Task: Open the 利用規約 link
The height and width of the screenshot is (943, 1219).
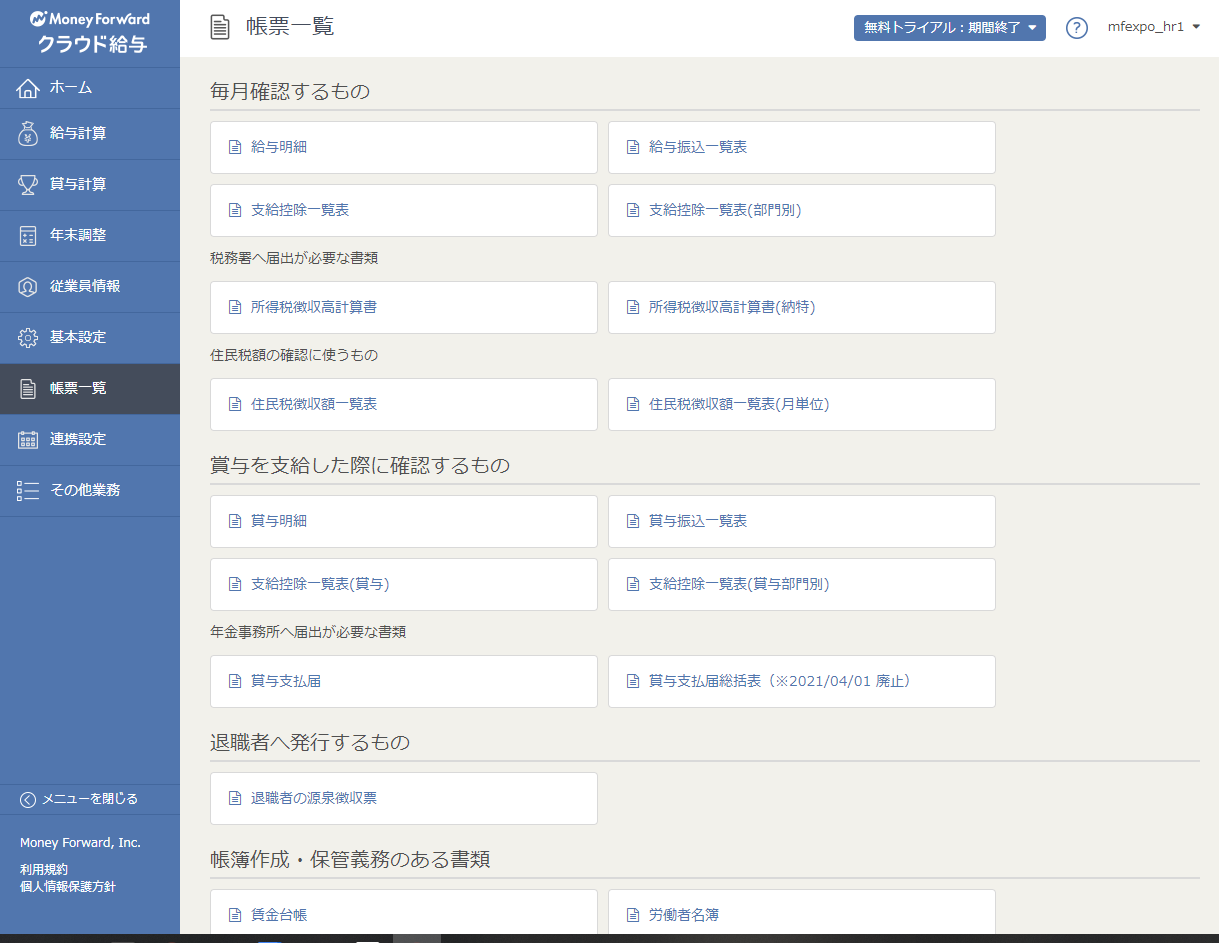Action: click(44, 869)
